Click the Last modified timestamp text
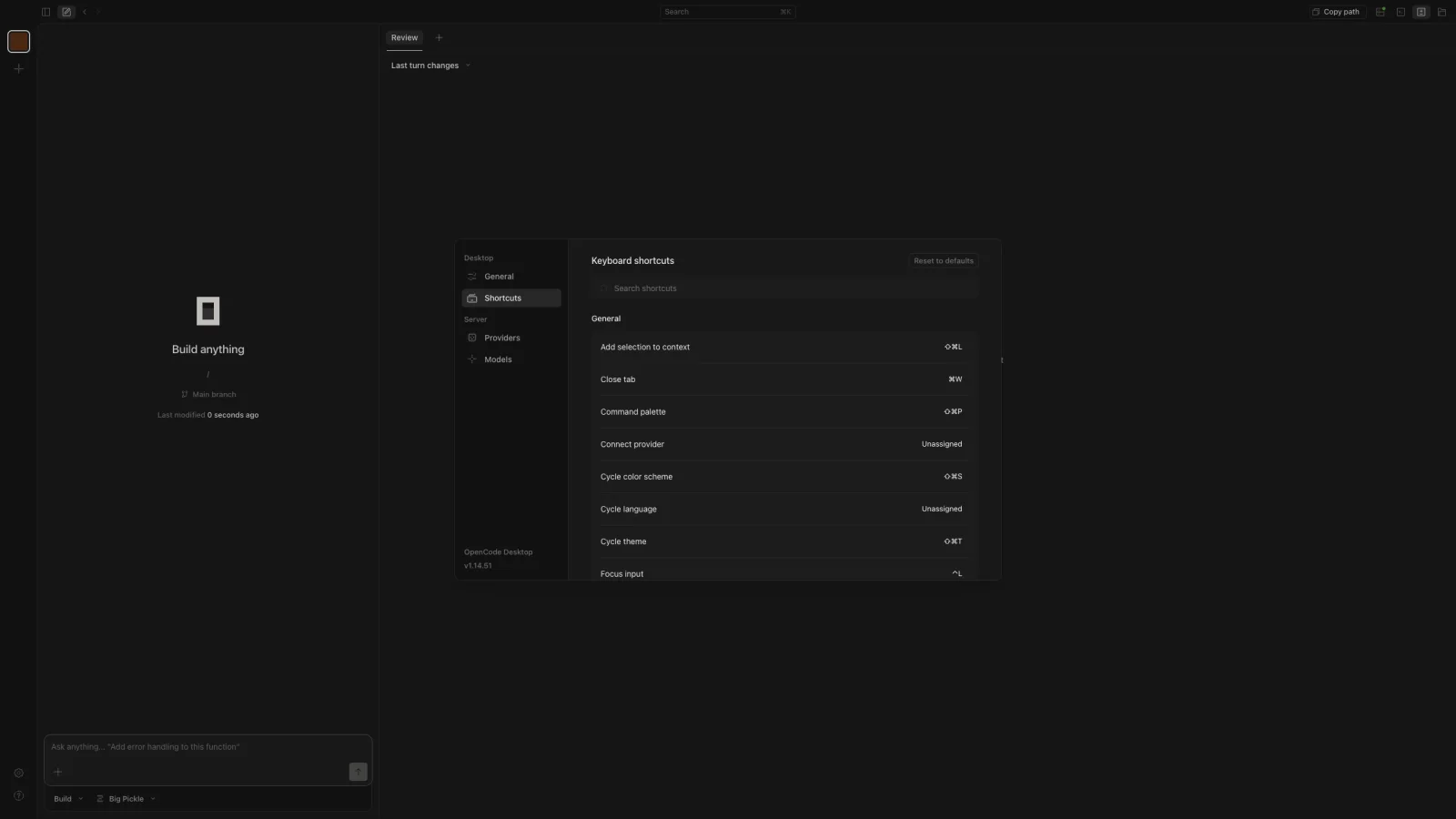This screenshot has width=1456, height=819. (207, 415)
